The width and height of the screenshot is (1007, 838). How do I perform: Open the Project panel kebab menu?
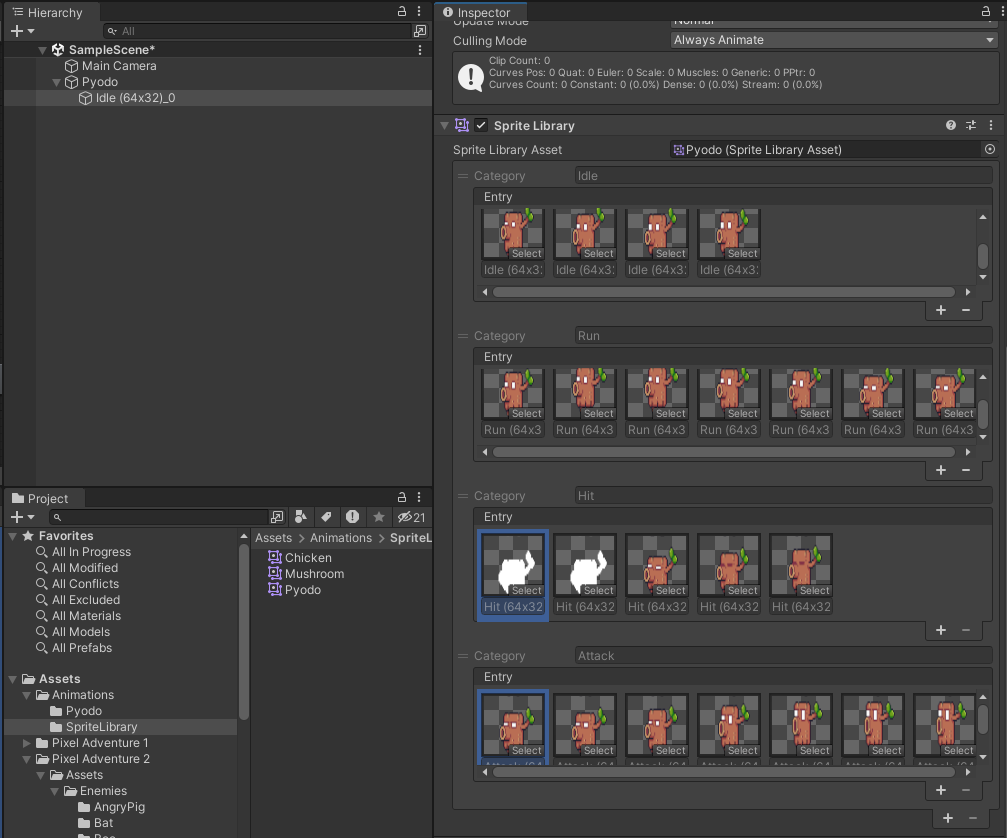pyautogui.click(x=419, y=497)
